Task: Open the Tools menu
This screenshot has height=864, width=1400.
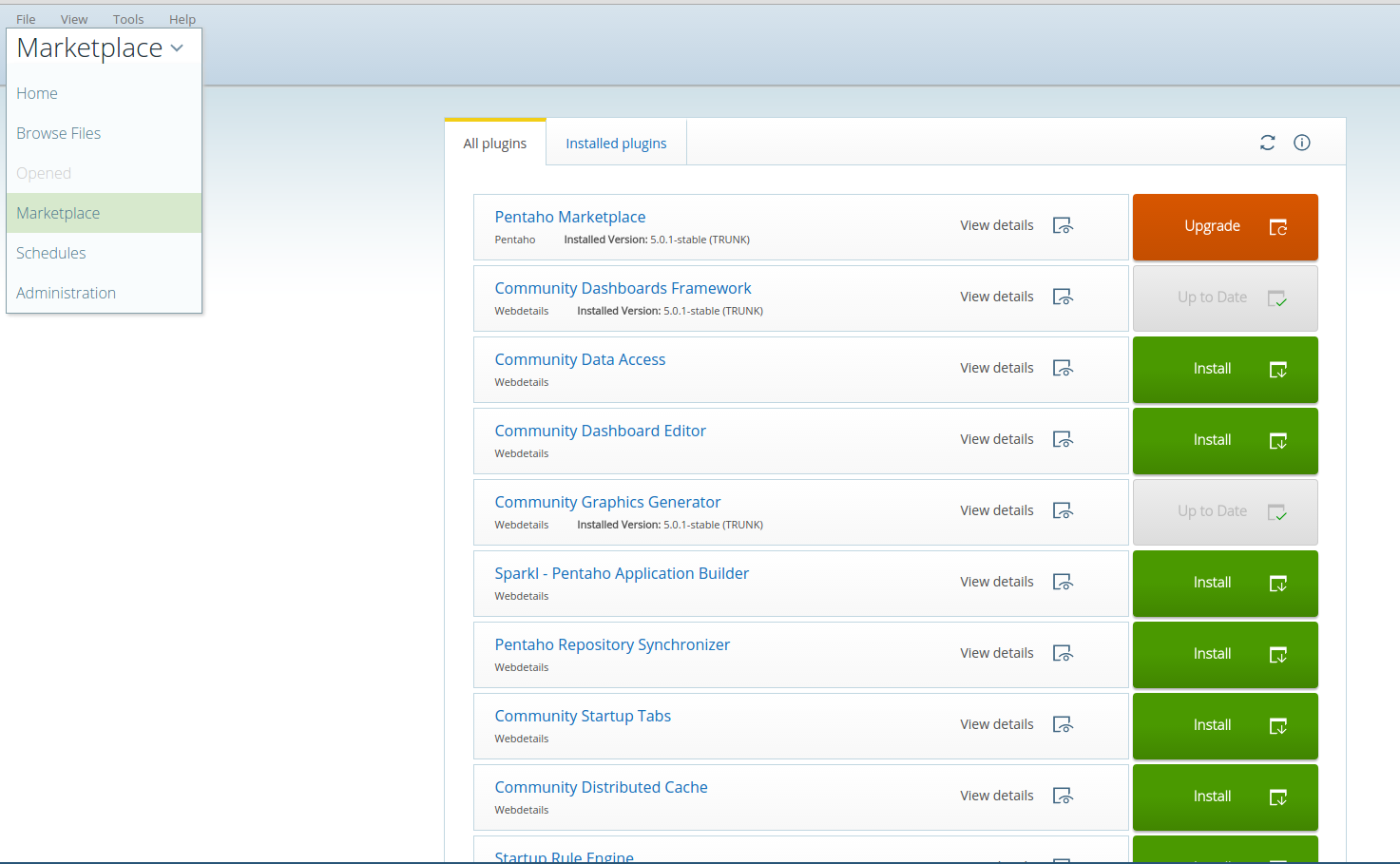Action: tap(128, 19)
